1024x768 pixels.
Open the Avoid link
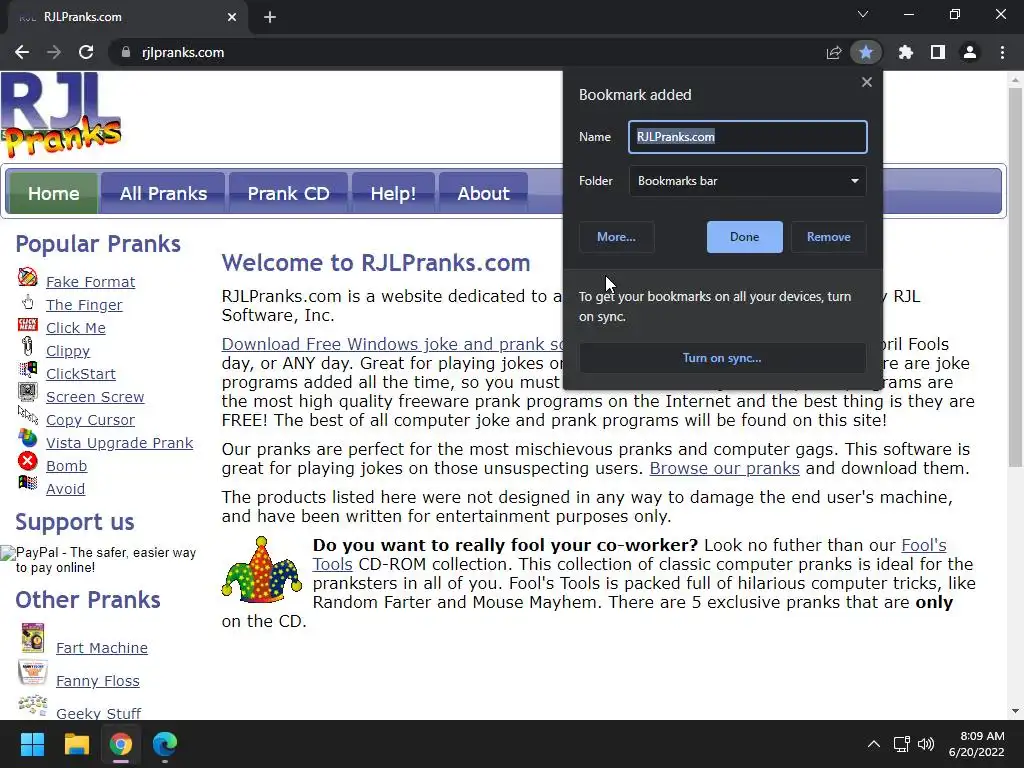point(65,489)
